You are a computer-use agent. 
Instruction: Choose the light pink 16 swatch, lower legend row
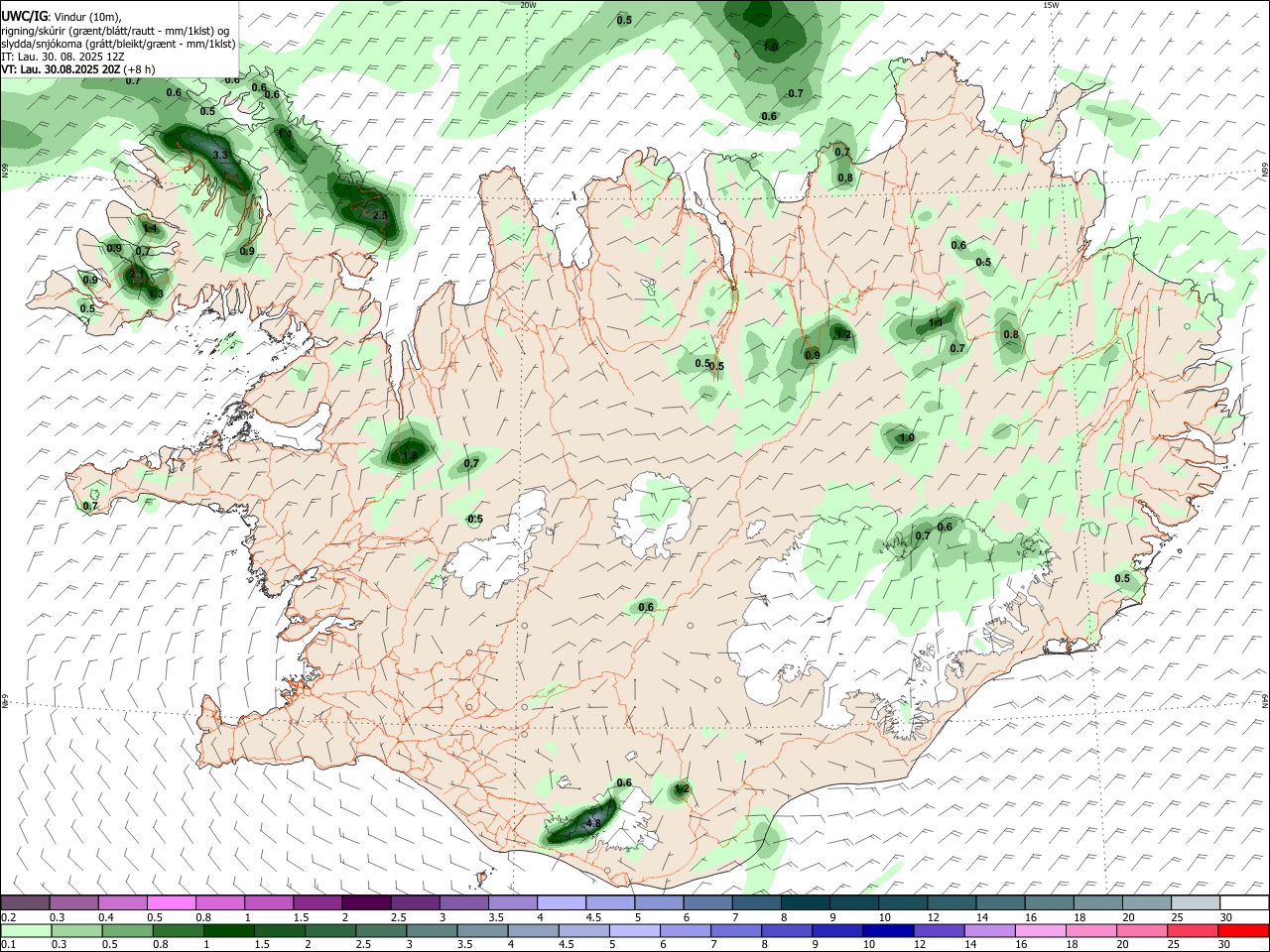(x=1041, y=930)
